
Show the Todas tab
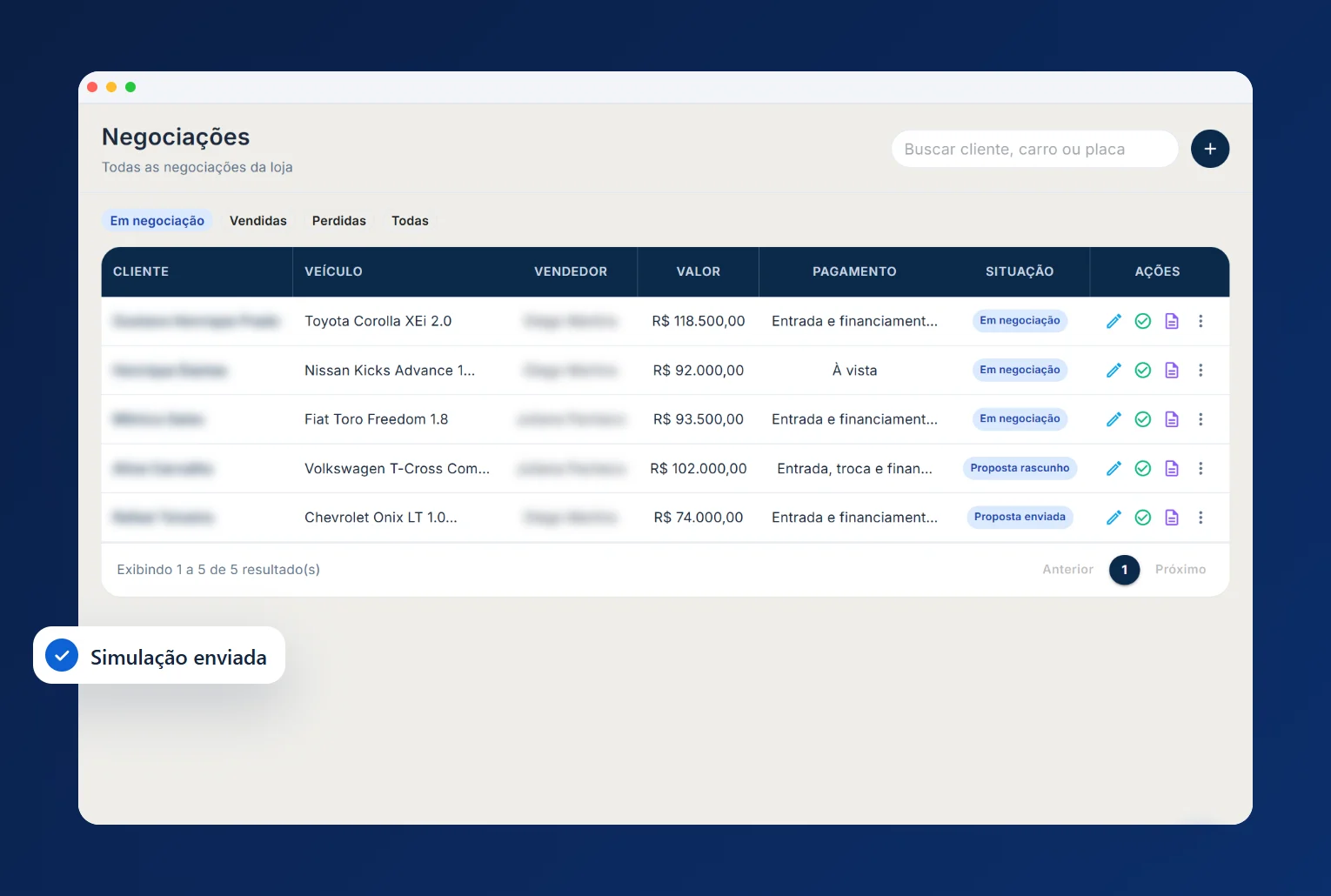pyautogui.click(x=410, y=221)
